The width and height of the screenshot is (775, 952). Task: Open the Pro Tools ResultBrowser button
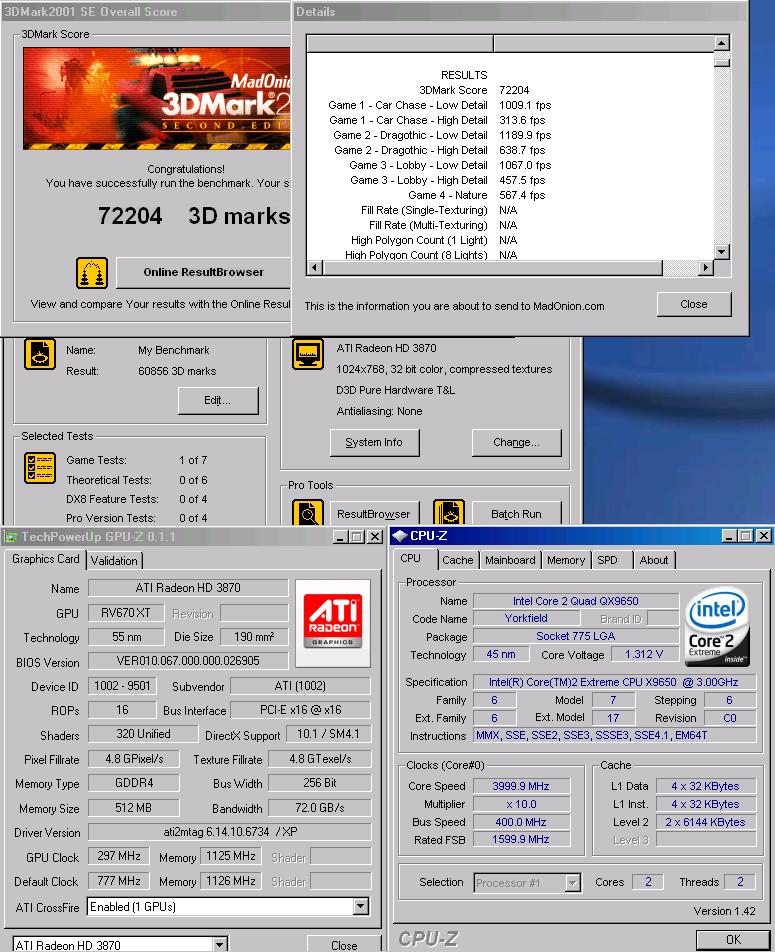point(374,514)
